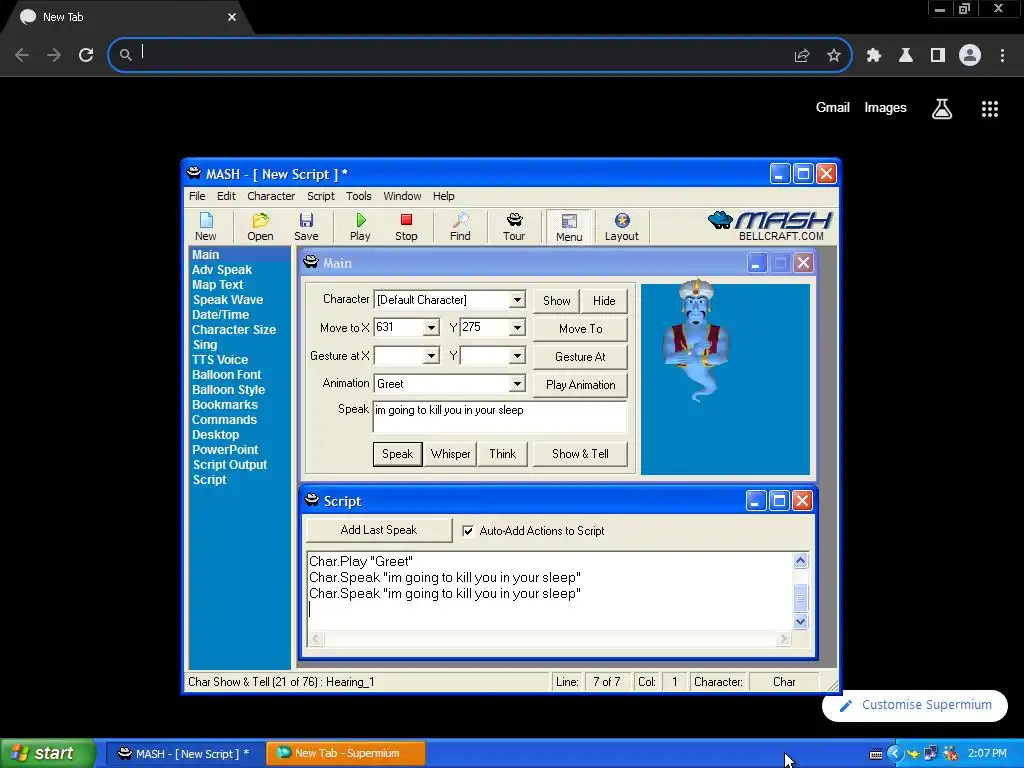This screenshot has width=1024, height=768.
Task: Click the Play Animation button
Action: tap(581, 385)
